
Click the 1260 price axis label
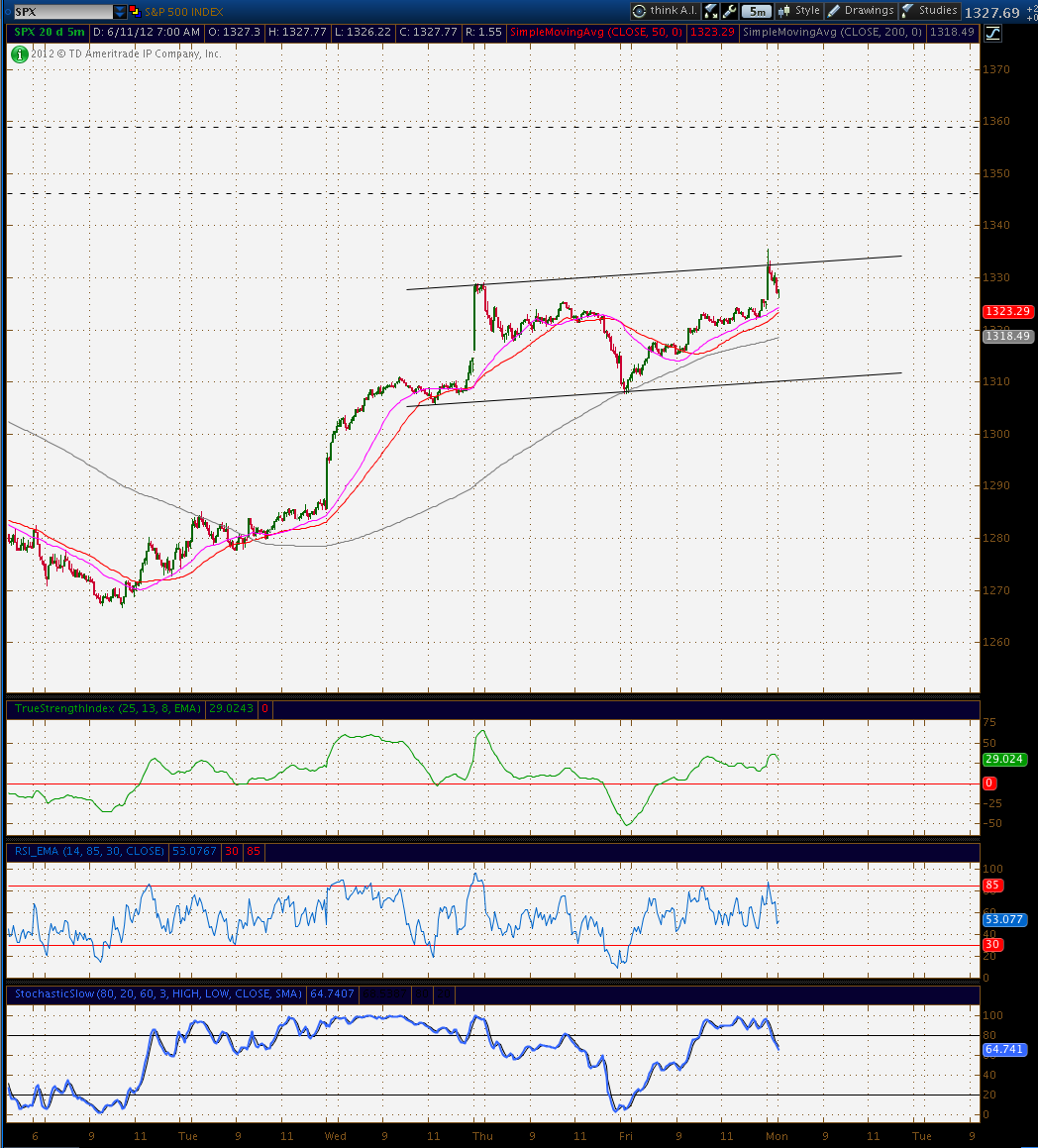995,642
